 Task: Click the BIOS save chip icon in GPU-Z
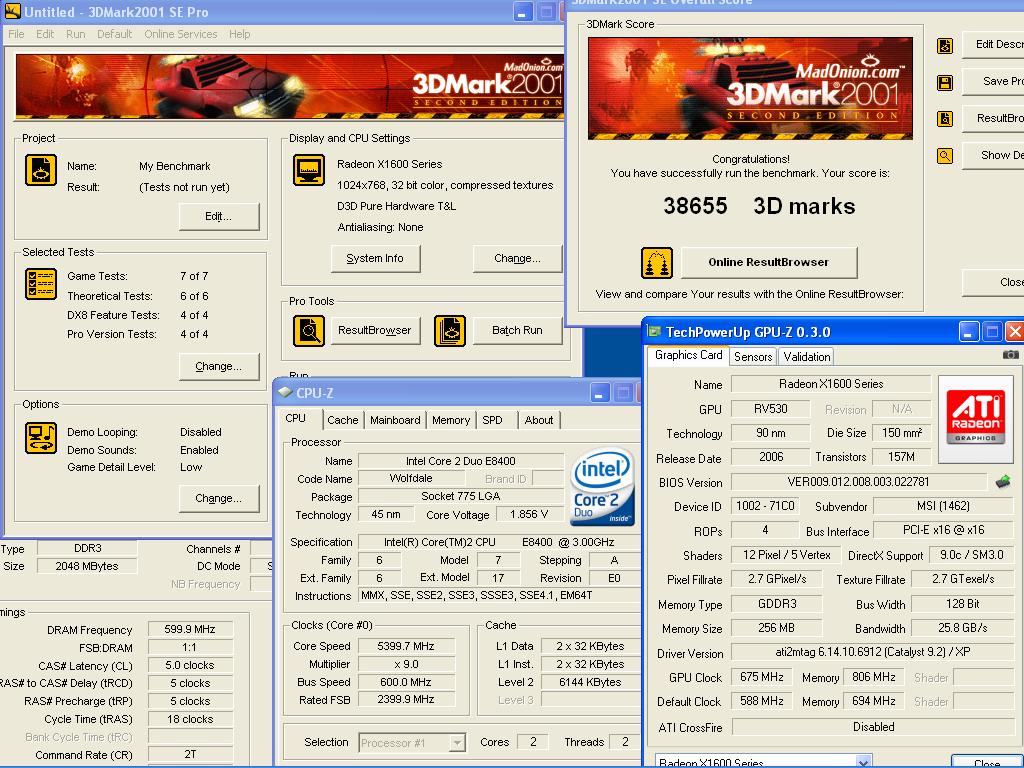(1002, 482)
